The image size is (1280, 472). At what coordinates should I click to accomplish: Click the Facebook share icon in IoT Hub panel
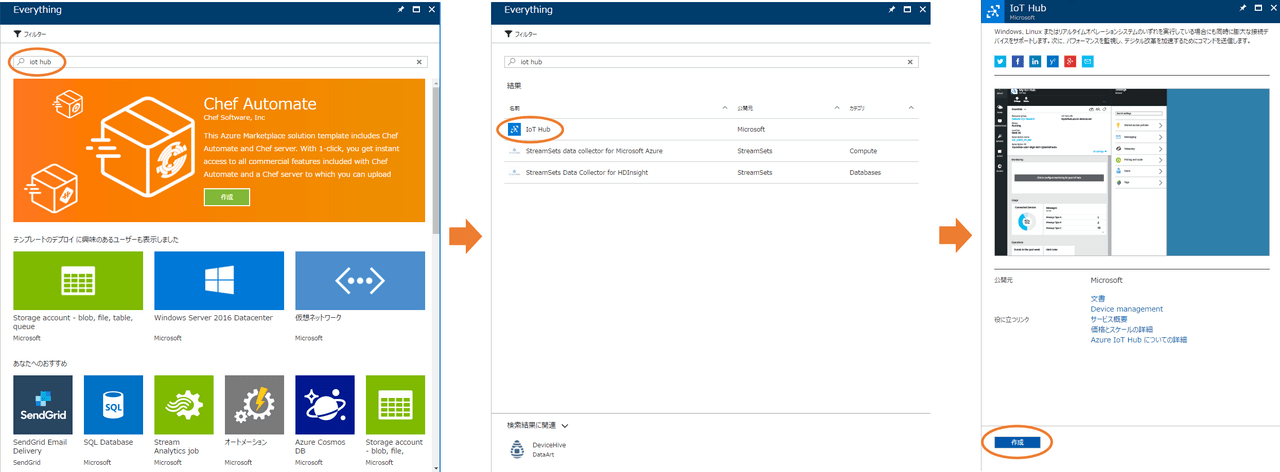coord(1017,62)
